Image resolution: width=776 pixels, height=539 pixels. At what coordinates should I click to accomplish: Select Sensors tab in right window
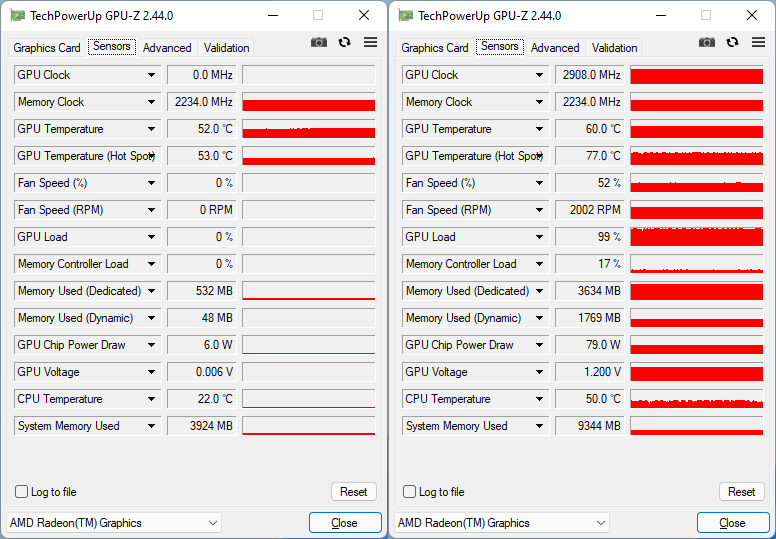point(500,47)
